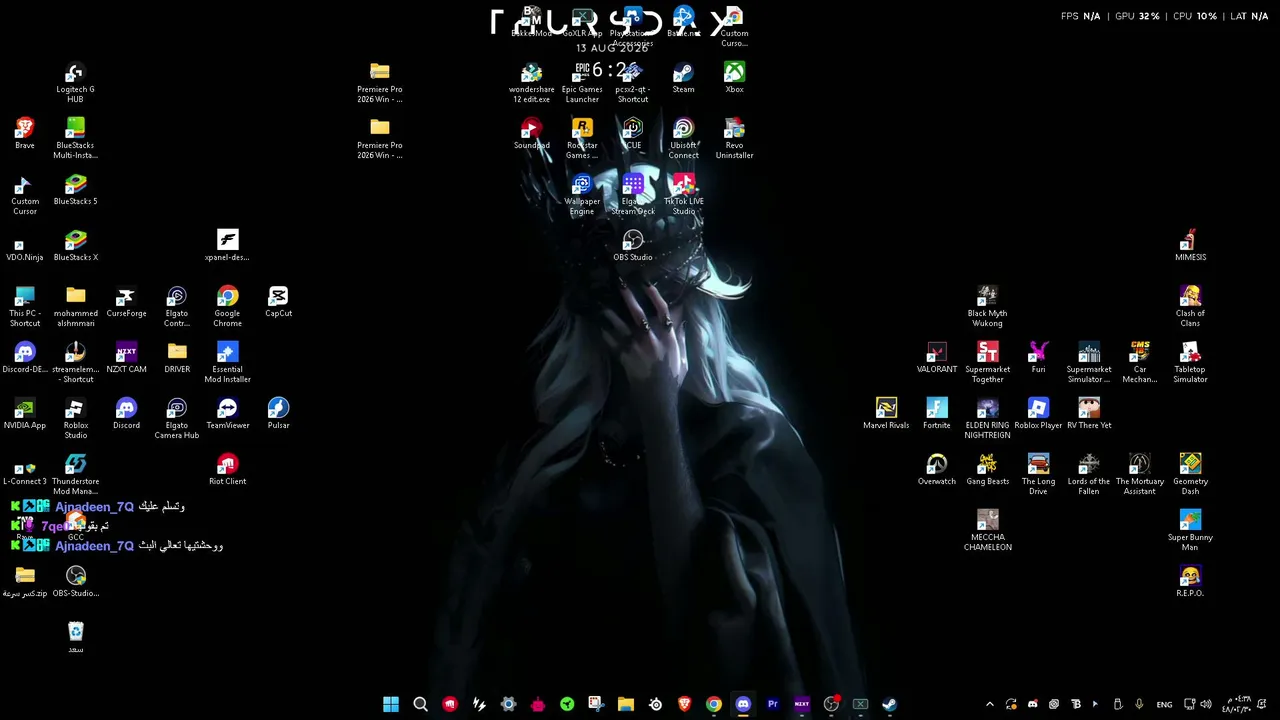Select the Clash of Clans icon

click(x=1190, y=307)
